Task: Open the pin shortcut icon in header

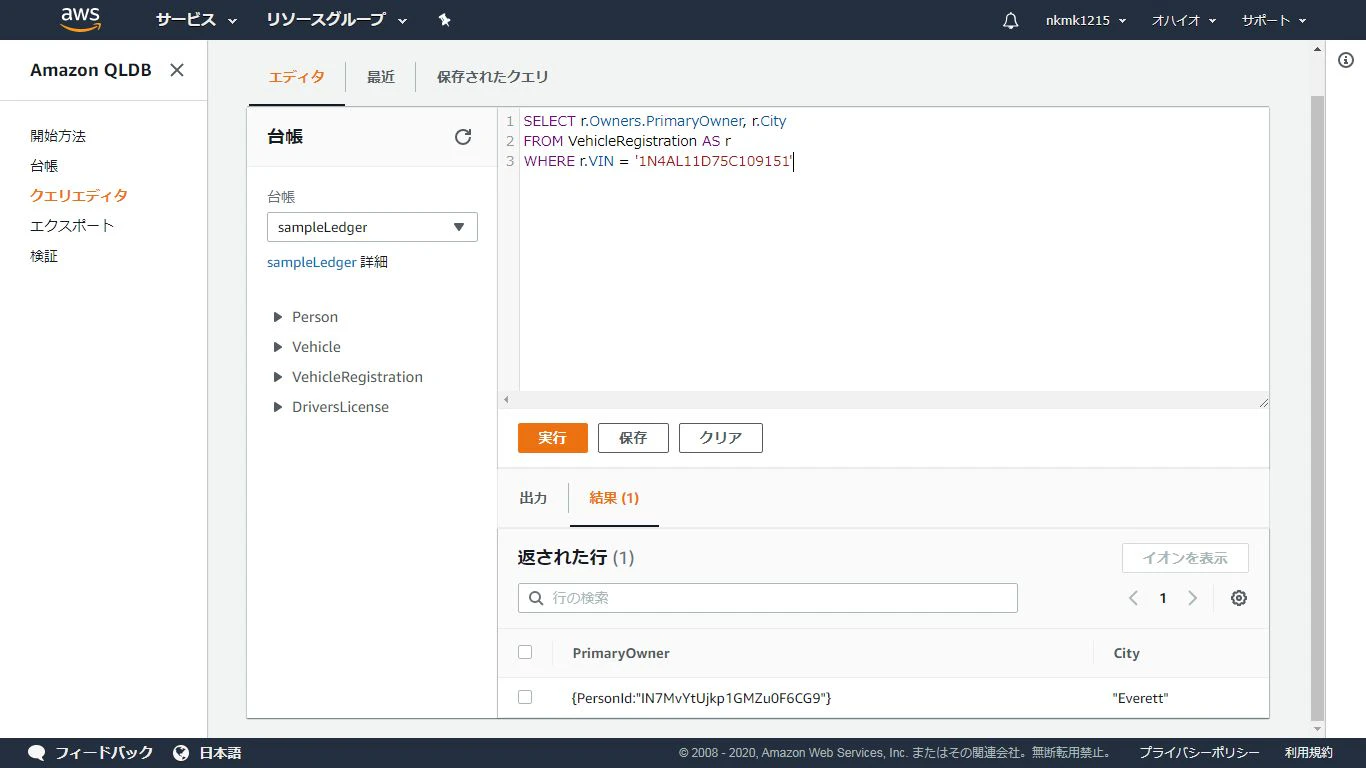Action: click(x=445, y=20)
